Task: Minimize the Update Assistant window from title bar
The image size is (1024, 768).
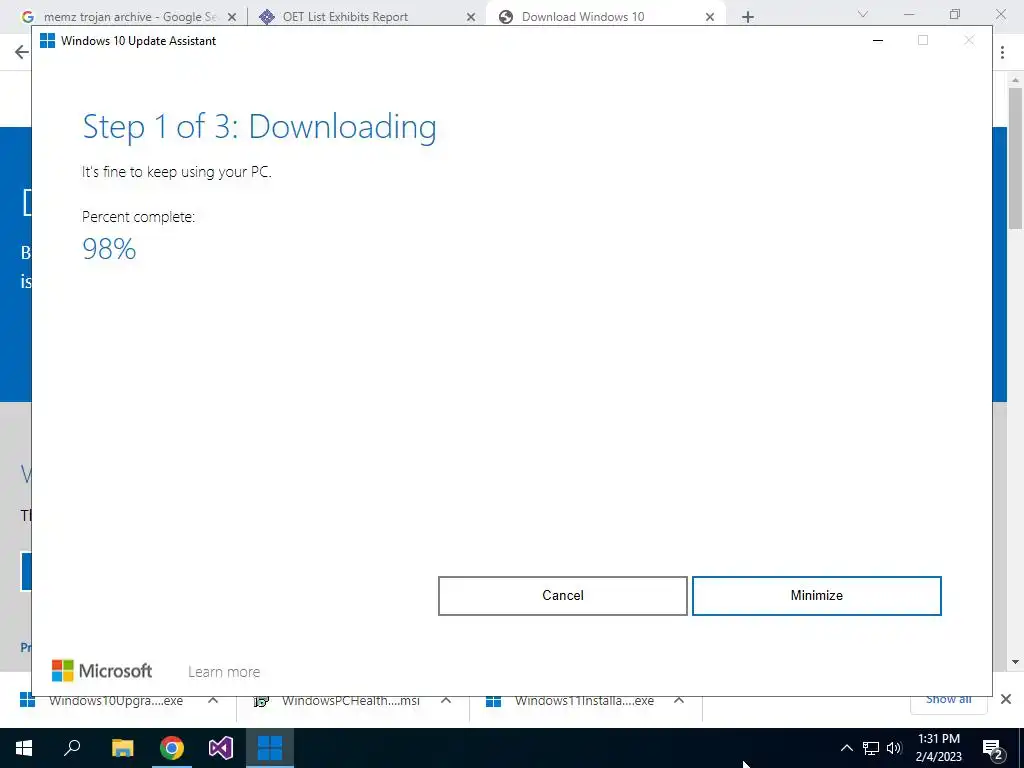Action: coord(878,40)
